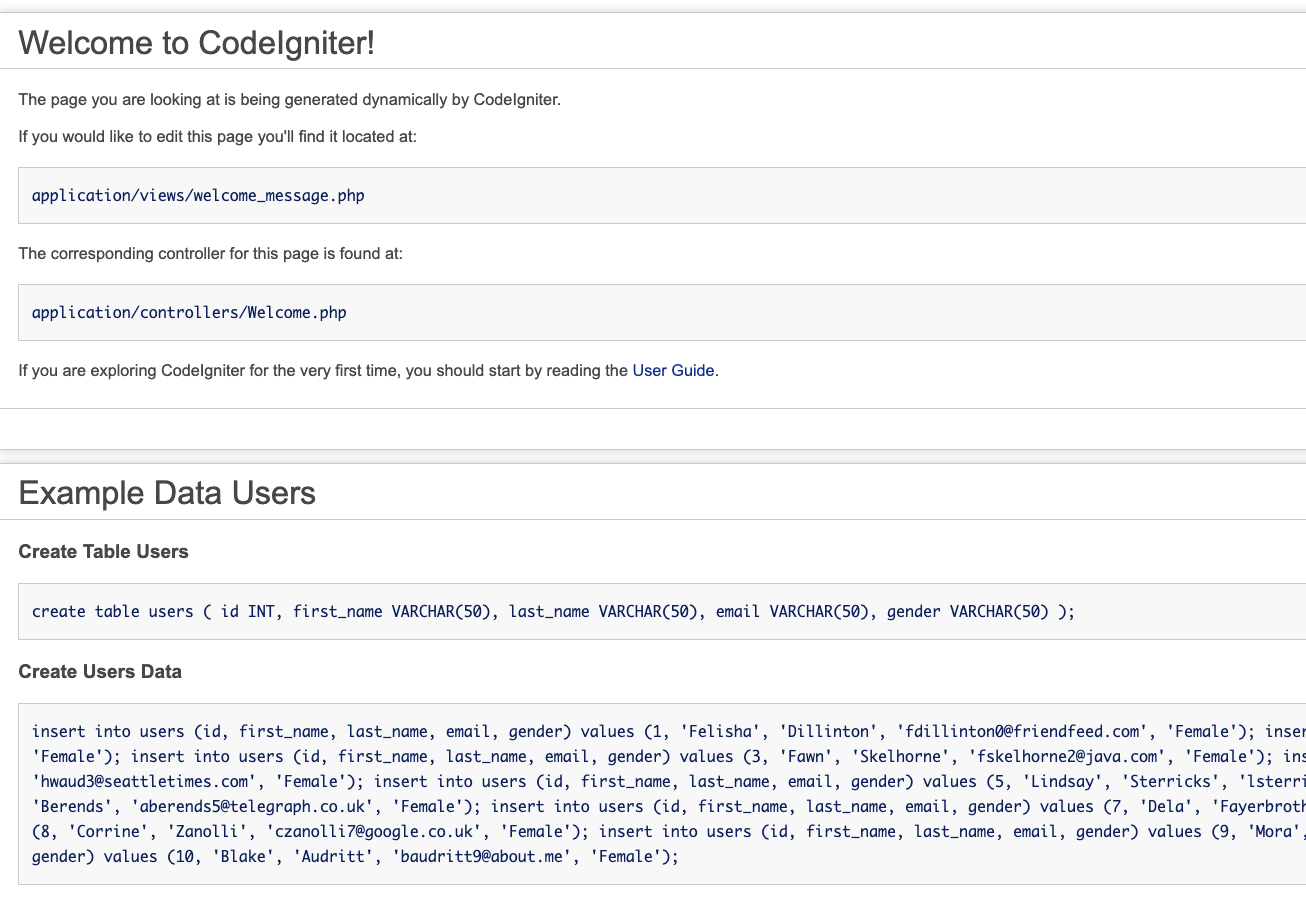Click the "Create Users Data" subheading
This screenshot has width=1306, height=902.
coord(100,671)
